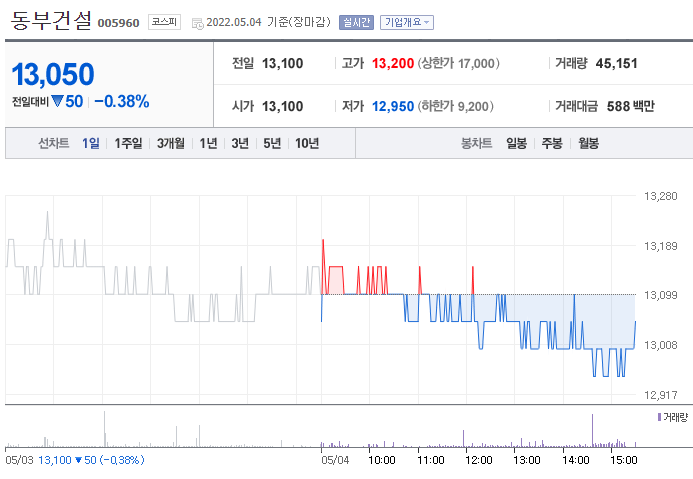Viewport: 693px width, 479px height.
Task: Select the 5년 line chart tab
Action: (272, 143)
